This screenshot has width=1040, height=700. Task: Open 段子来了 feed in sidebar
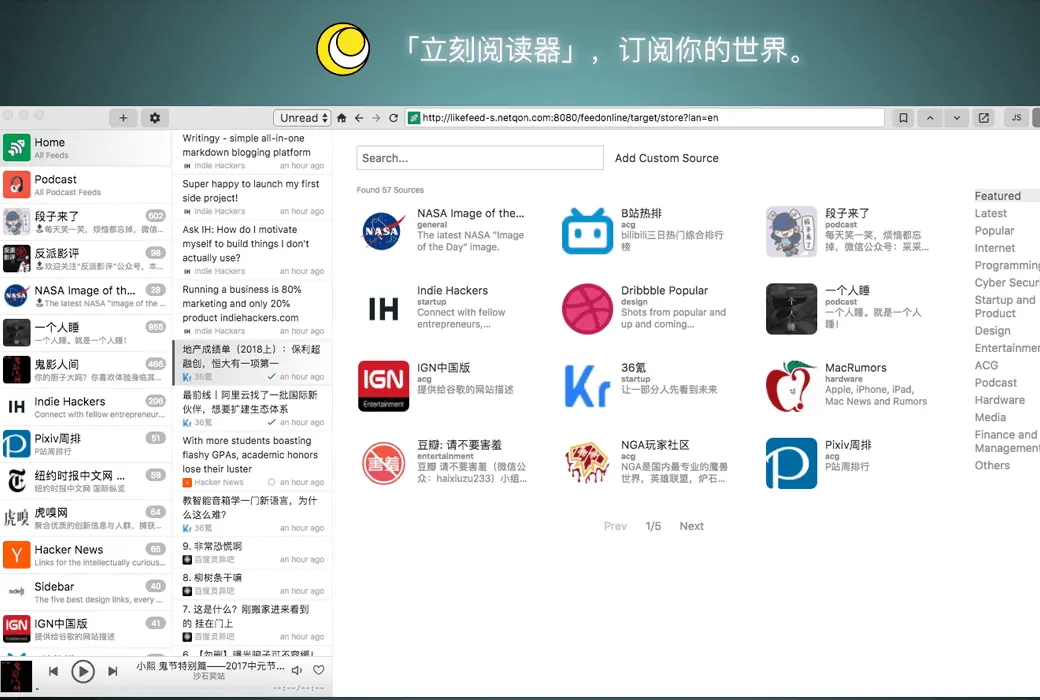tap(86, 222)
